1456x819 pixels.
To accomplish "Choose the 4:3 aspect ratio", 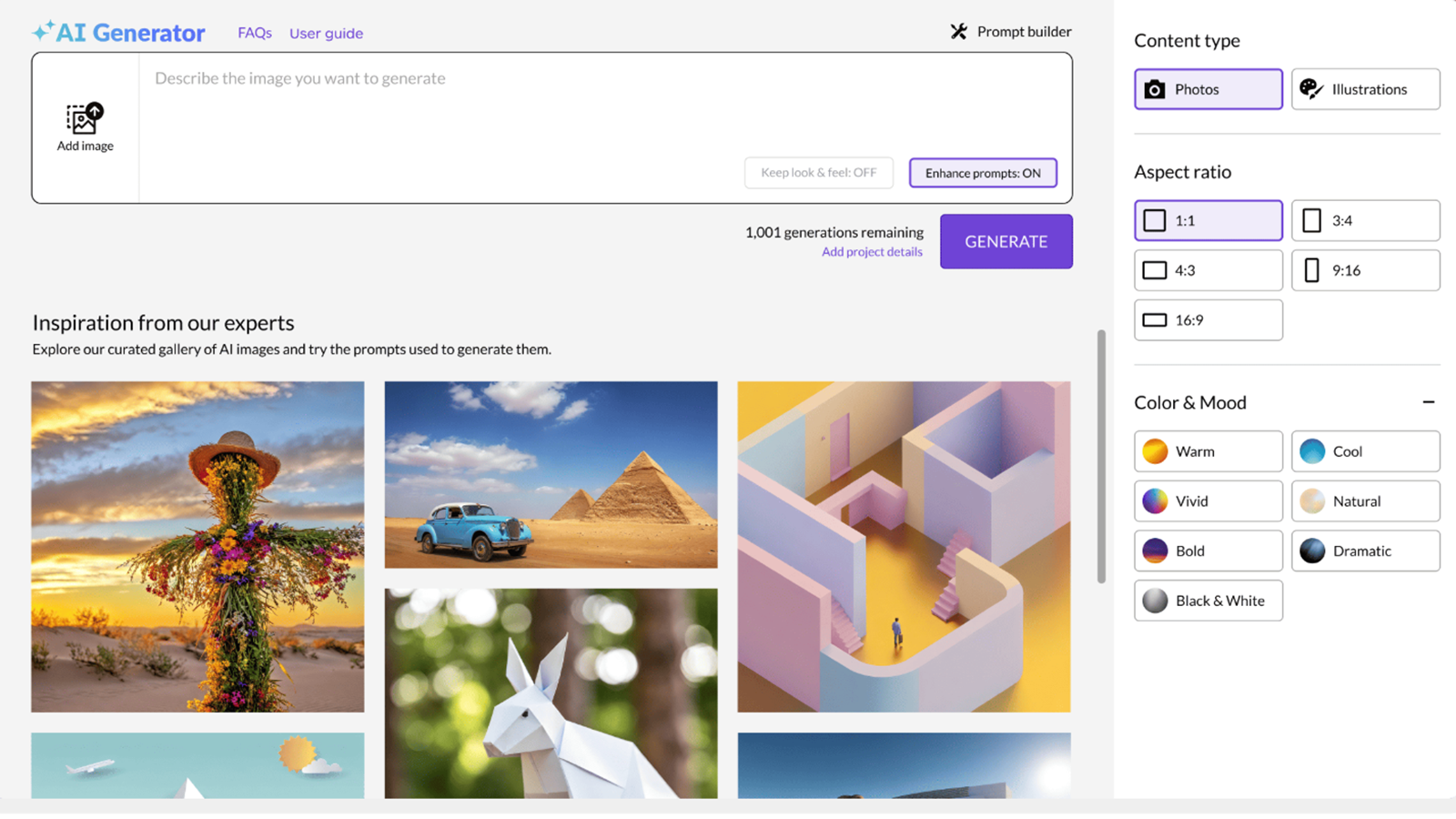I will (x=1208, y=270).
